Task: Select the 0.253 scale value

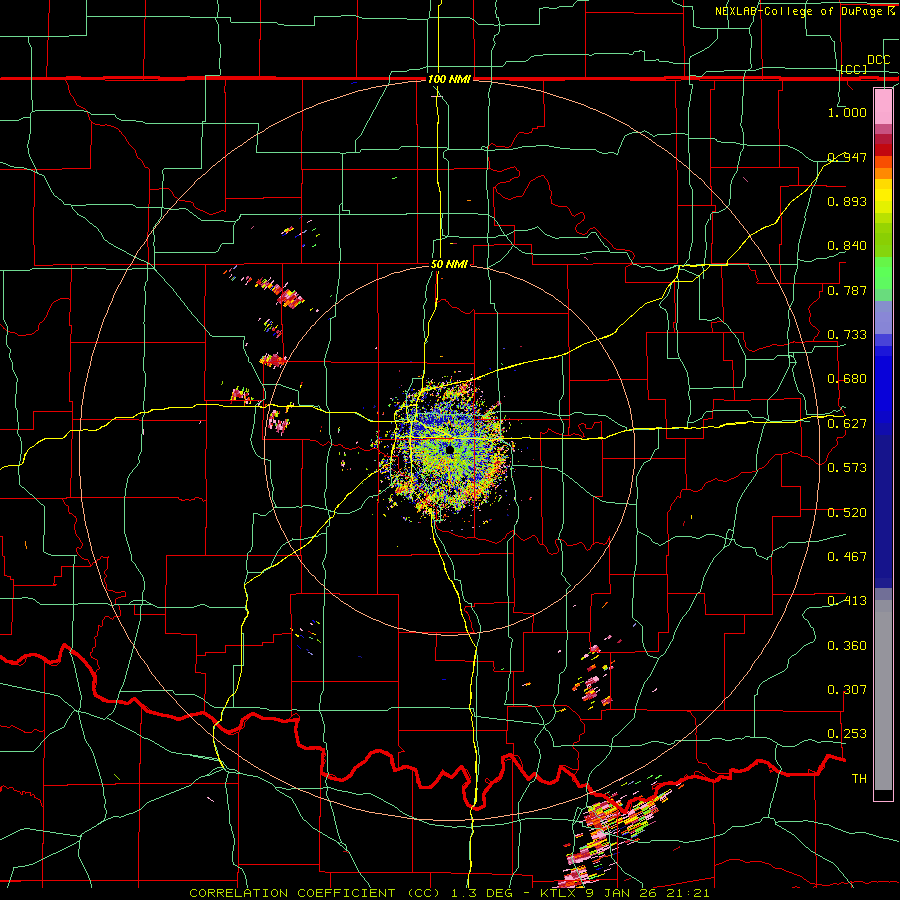Action: click(847, 734)
